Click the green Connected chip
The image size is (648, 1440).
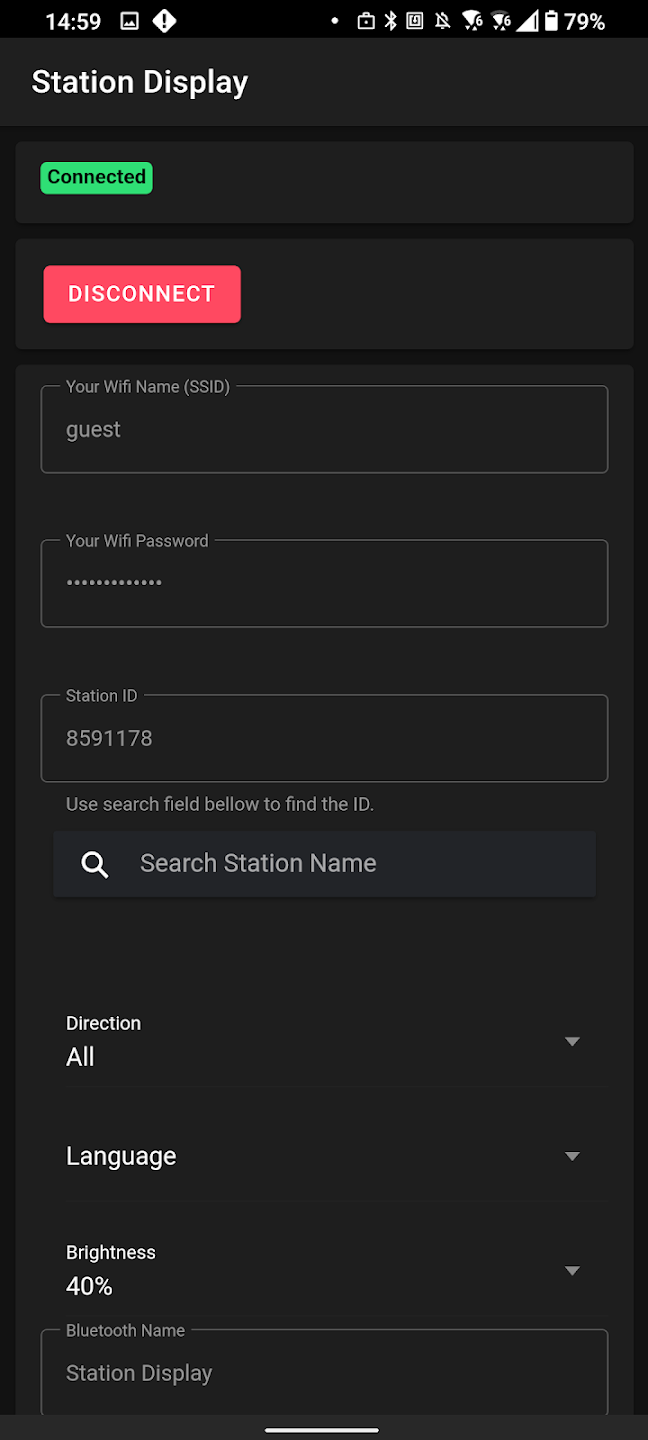tap(96, 177)
